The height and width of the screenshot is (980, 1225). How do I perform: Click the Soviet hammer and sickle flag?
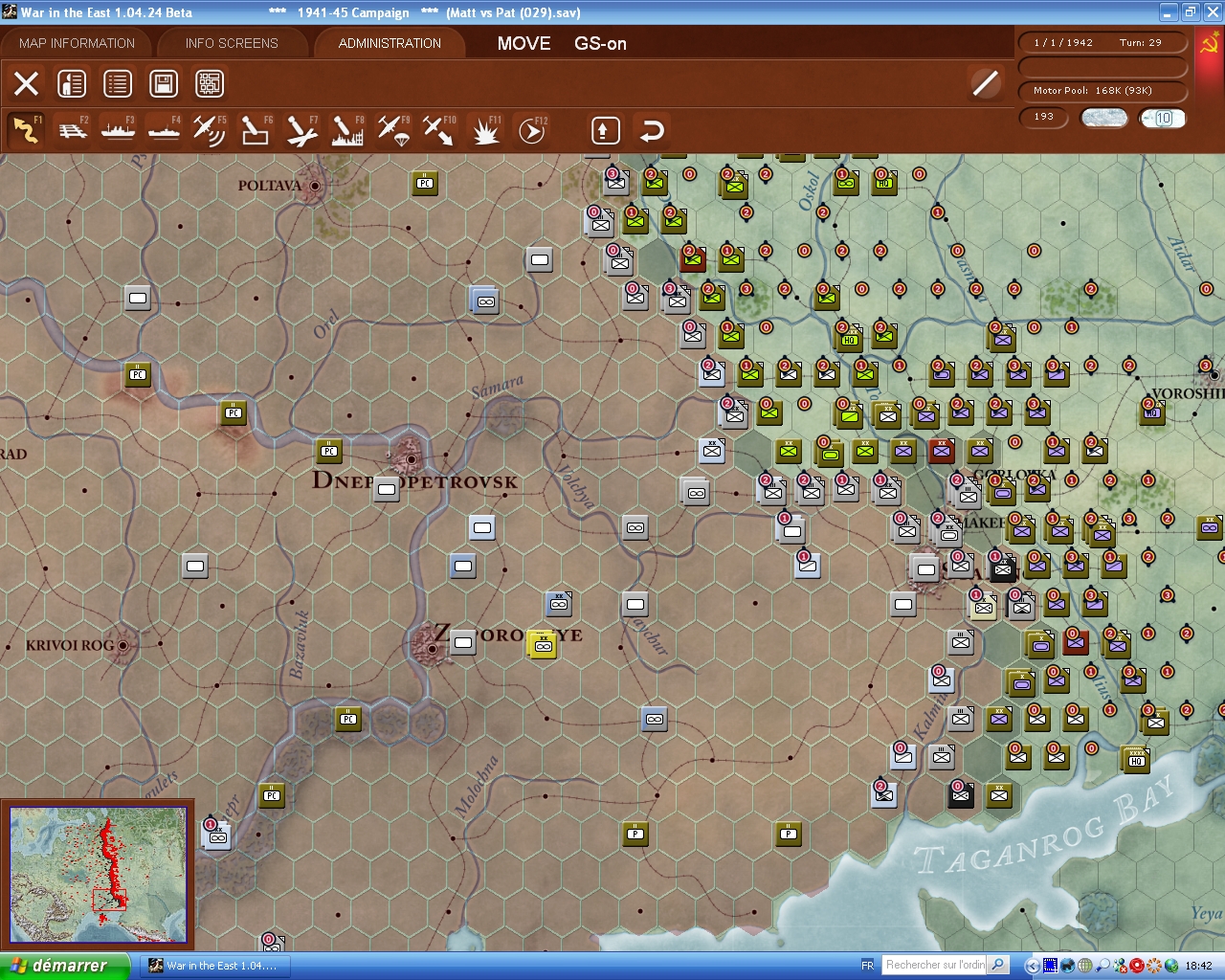click(1209, 44)
